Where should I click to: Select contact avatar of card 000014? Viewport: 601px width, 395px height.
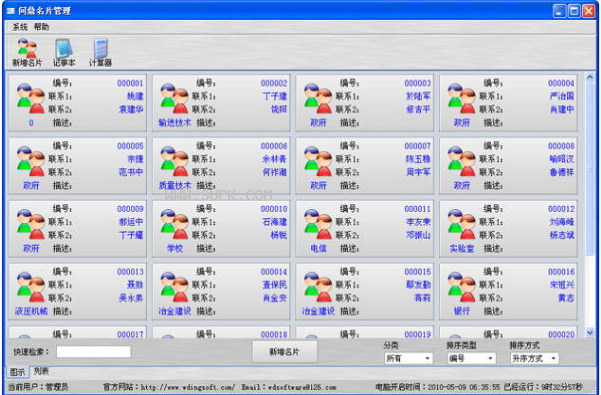click(174, 287)
